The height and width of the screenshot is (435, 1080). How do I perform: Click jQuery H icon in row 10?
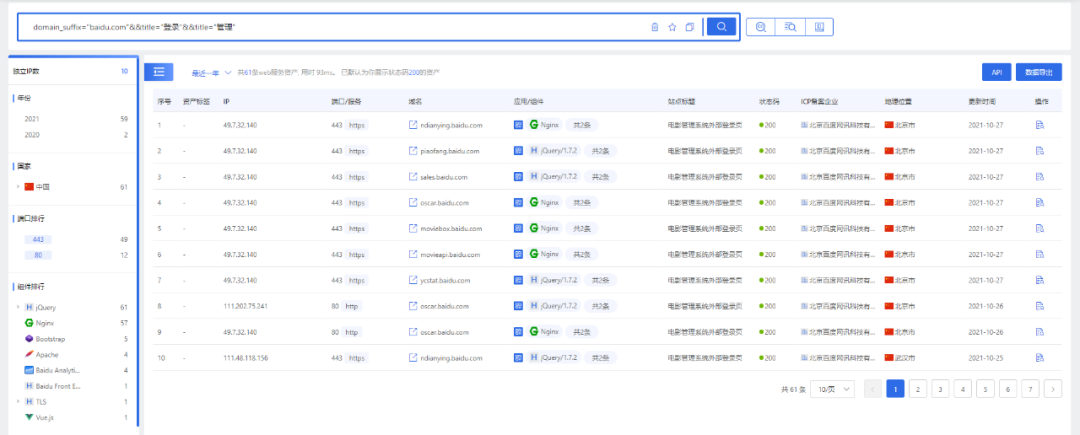pyautogui.click(x=534, y=357)
